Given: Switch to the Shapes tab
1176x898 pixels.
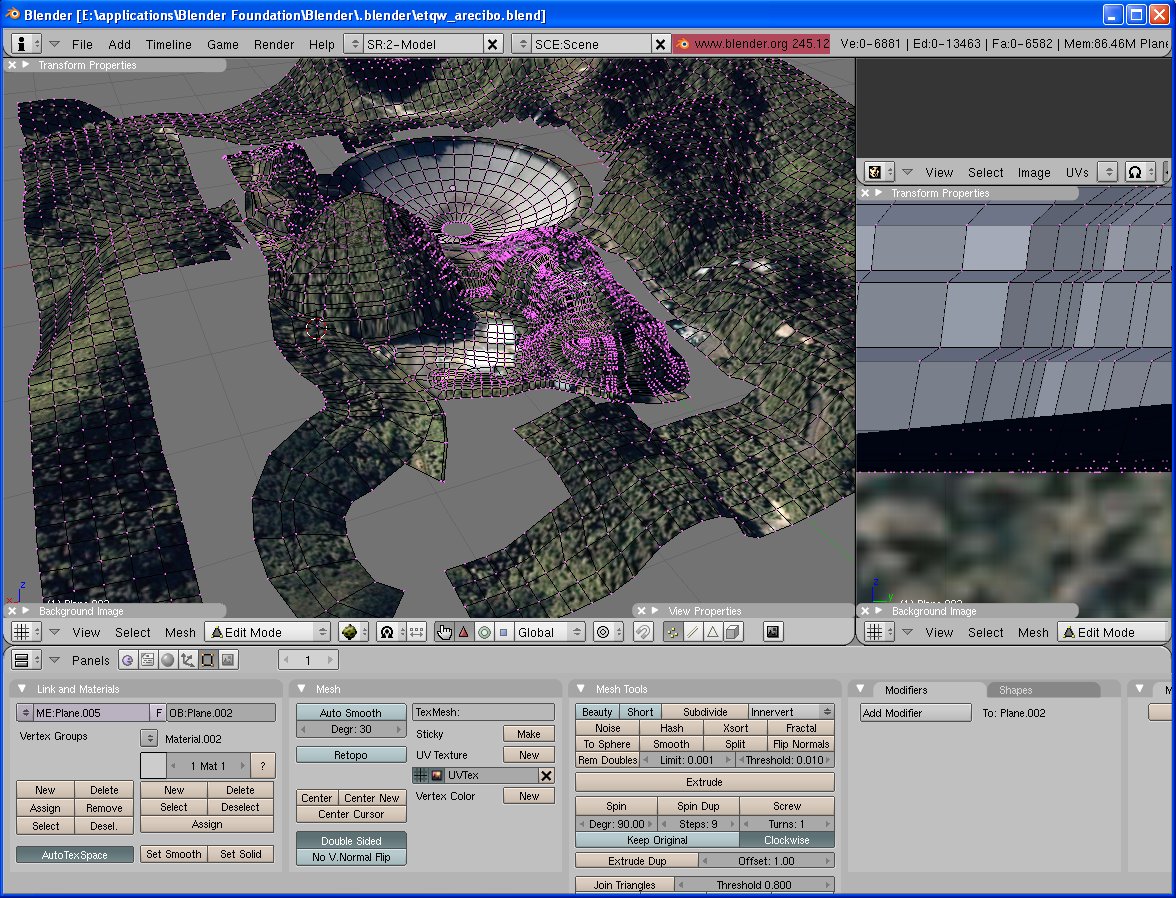Looking at the screenshot, I should click(x=1015, y=690).
